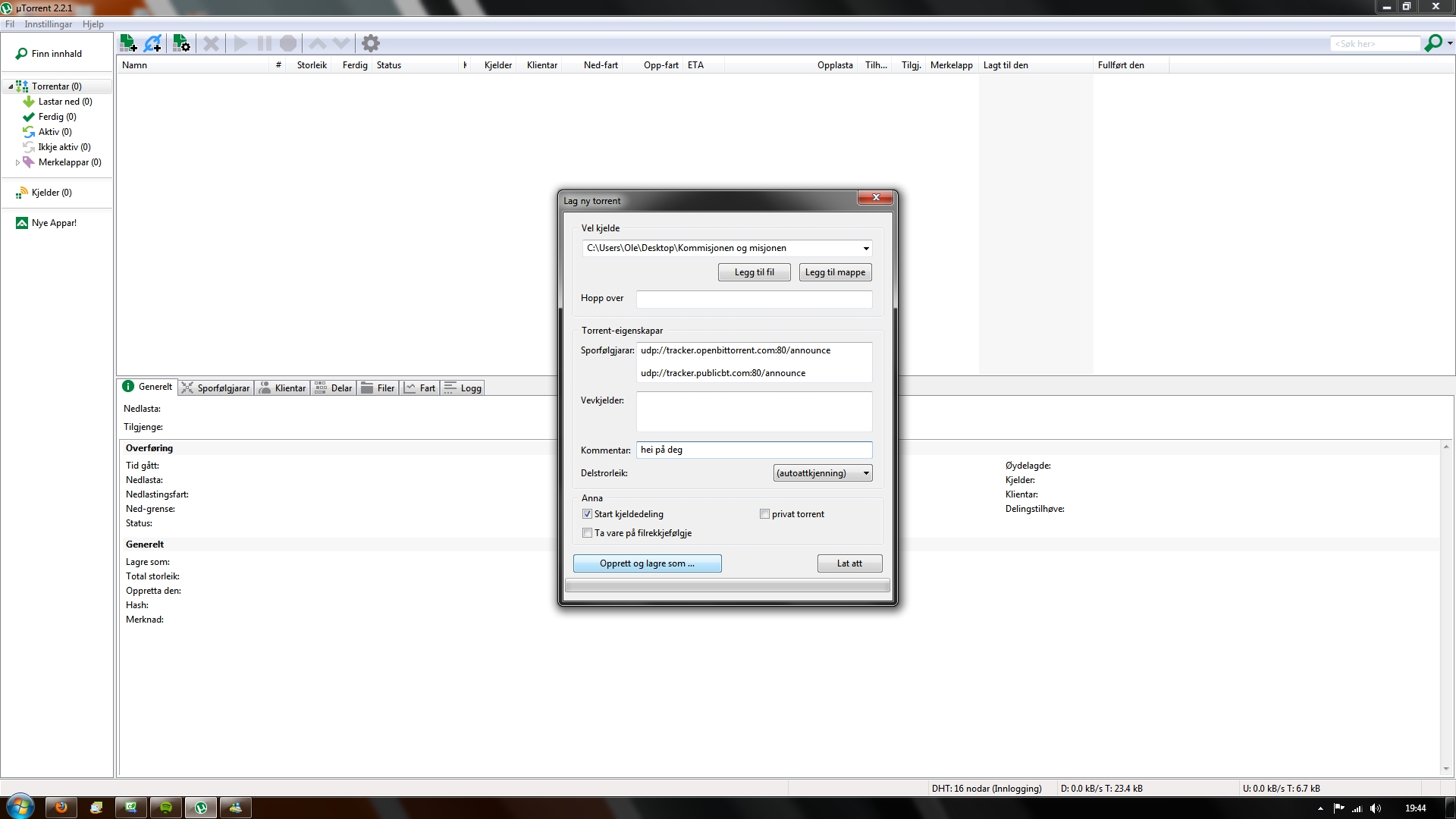Click the Add Torrent toolbar icon
The height and width of the screenshot is (819, 1456).
(128, 43)
